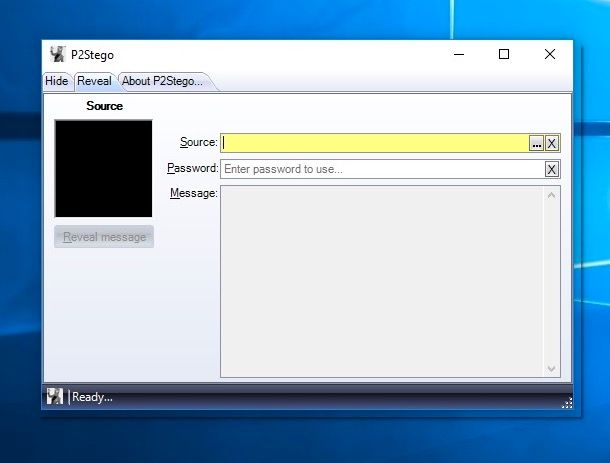Minimize the P2Stego window

pyautogui.click(x=459, y=54)
